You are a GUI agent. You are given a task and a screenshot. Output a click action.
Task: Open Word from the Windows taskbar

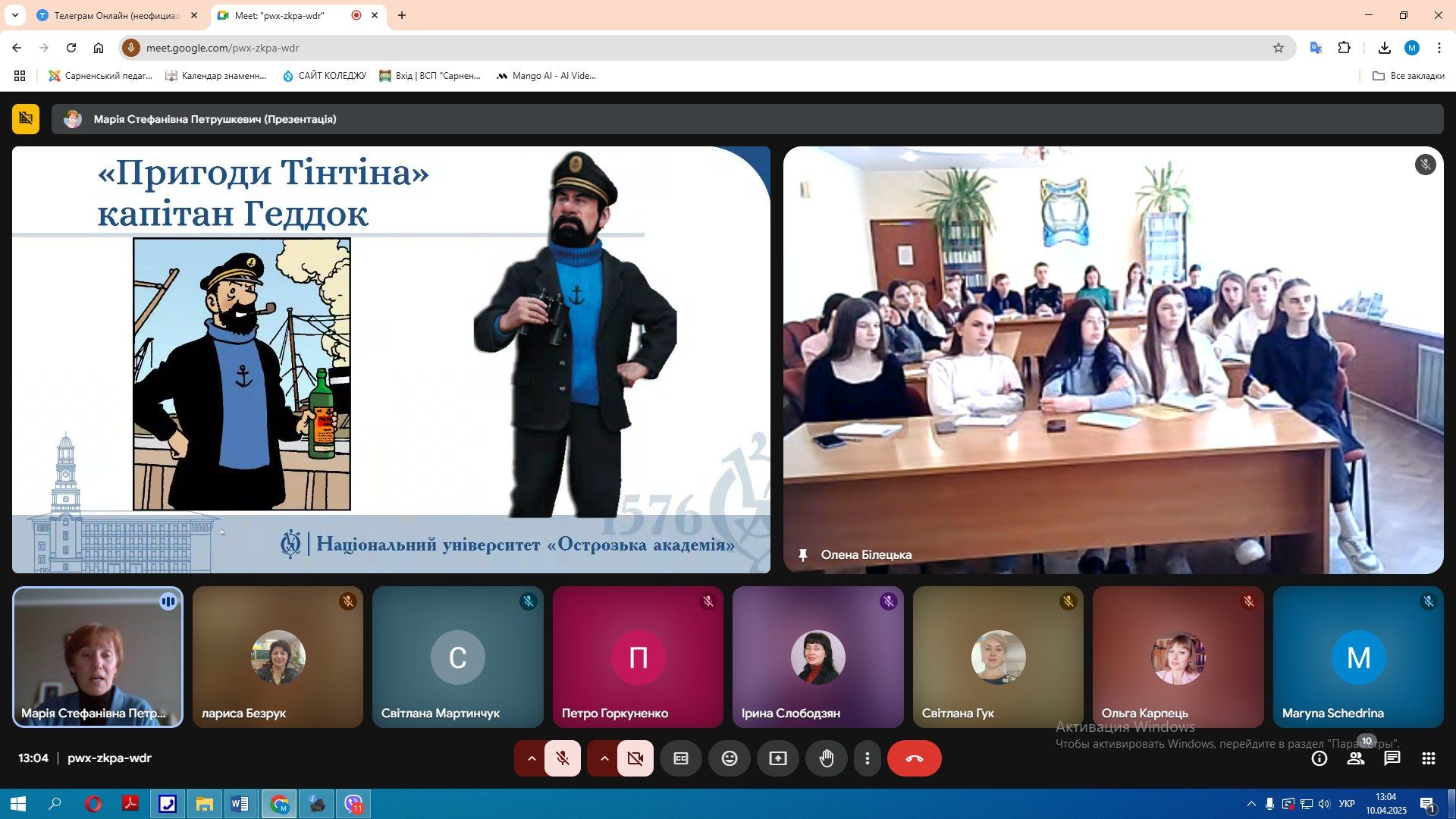[x=240, y=804]
